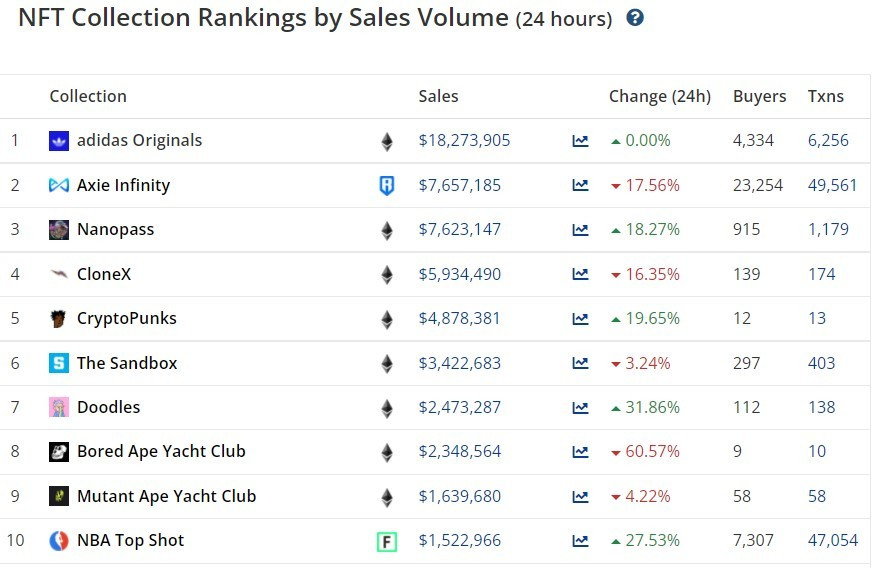Viewport: 873px width, 568px height.
Task: Click CloneX collection logo
Action: [59, 273]
